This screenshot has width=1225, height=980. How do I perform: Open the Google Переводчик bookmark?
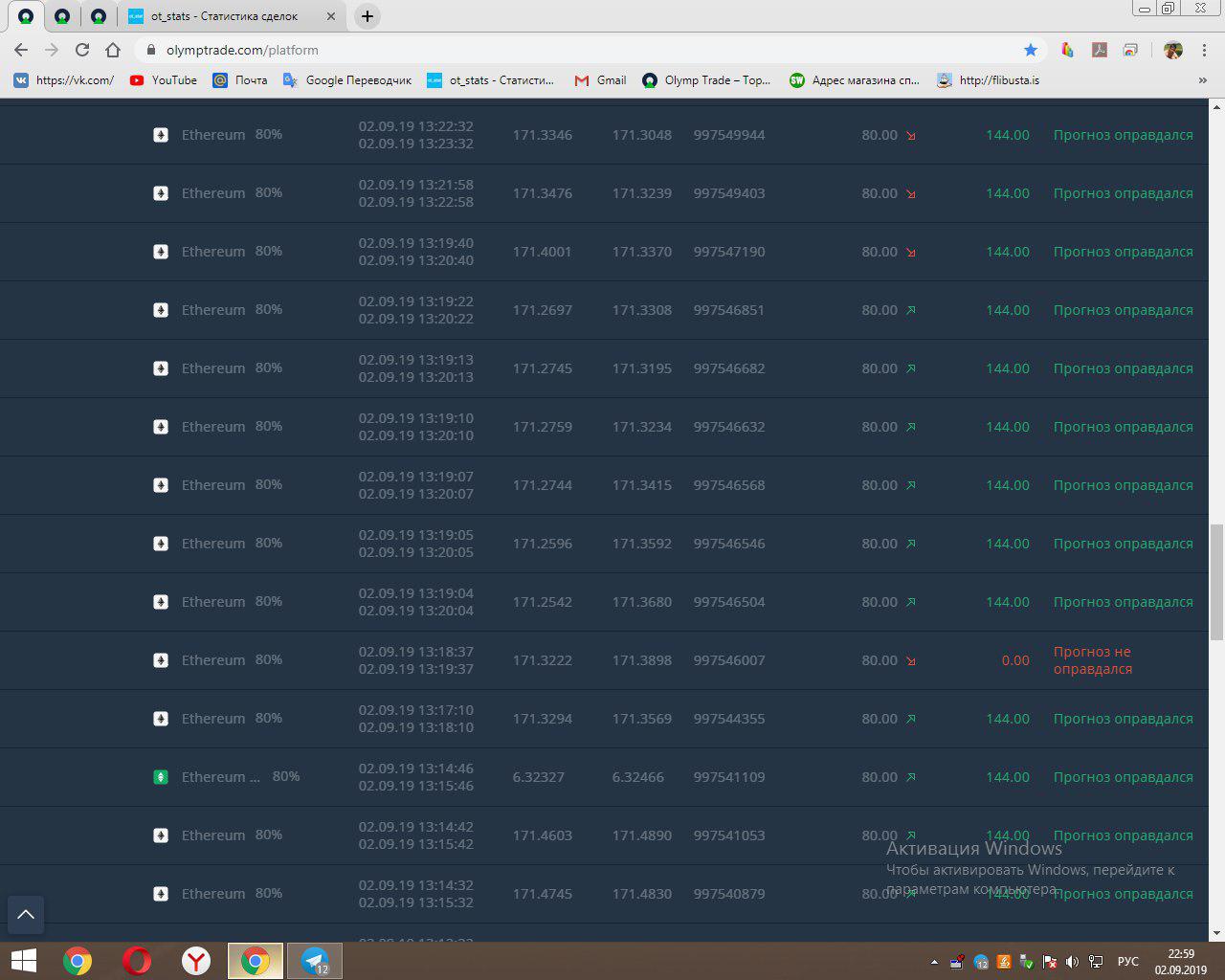[x=347, y=80]
